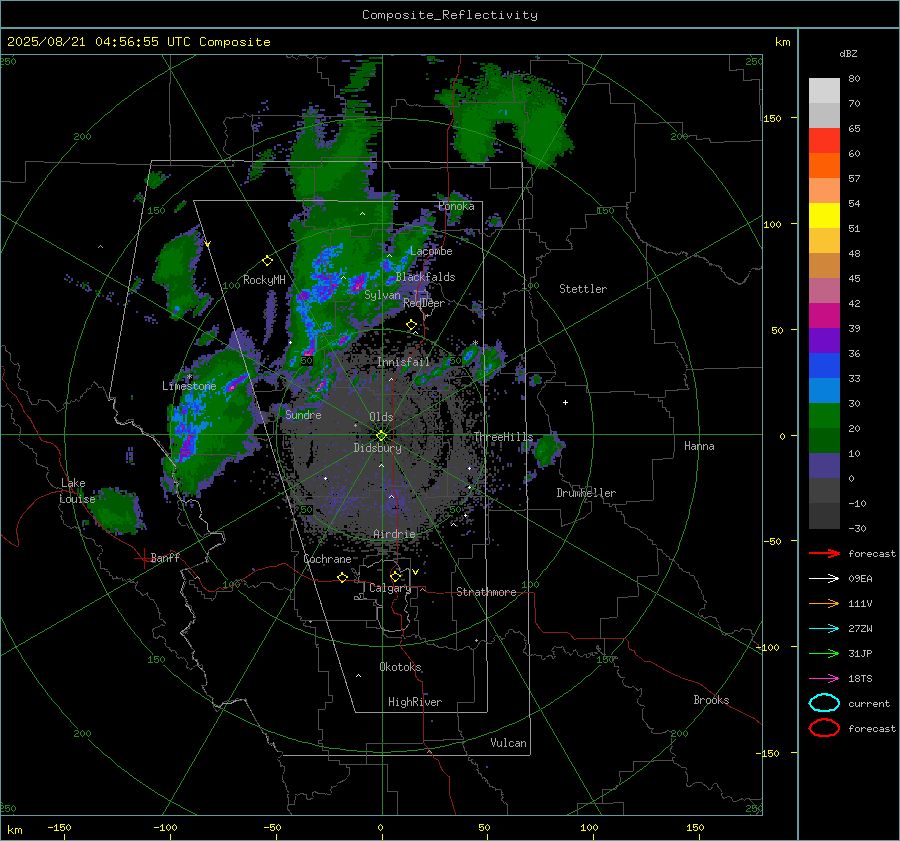
Task: Pick the pink 45 dBZ legend swatch
Action: tap(824, 290)
